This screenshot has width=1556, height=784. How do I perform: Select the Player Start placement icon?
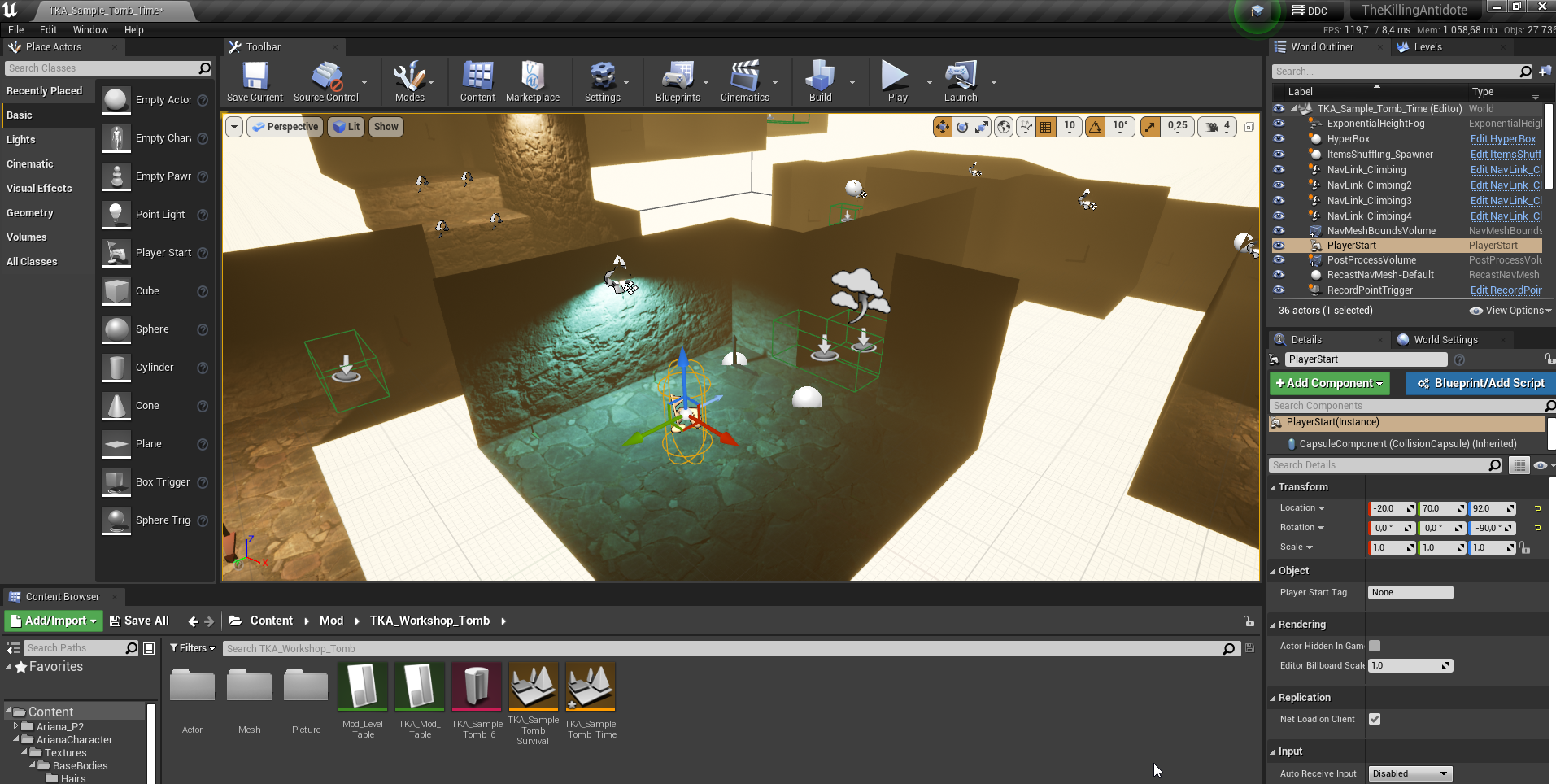click(x=116, y=253)
